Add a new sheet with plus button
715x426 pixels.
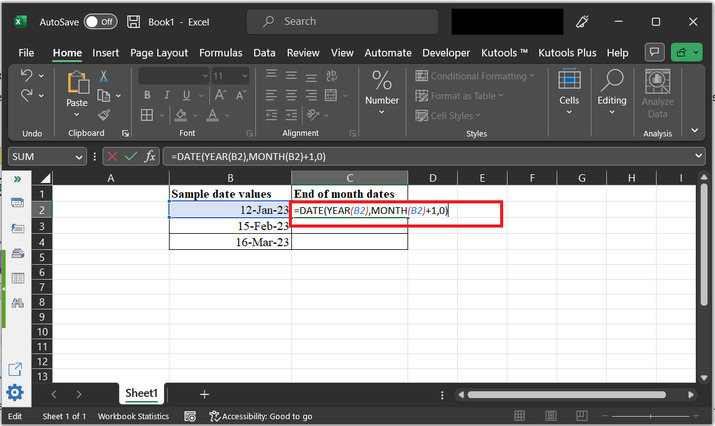pyautogui.click(x=204, y=394)
